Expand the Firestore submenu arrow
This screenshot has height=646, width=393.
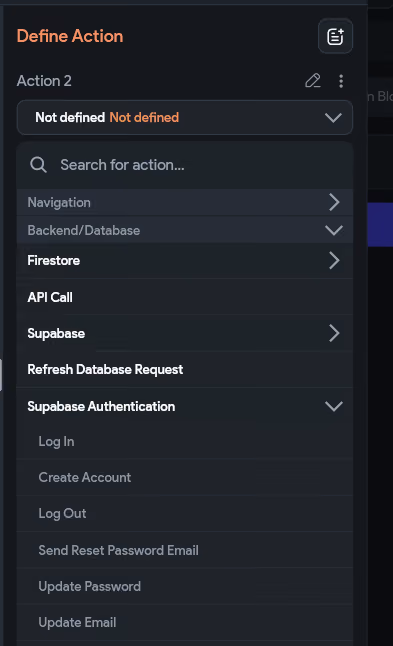point(334,260)
